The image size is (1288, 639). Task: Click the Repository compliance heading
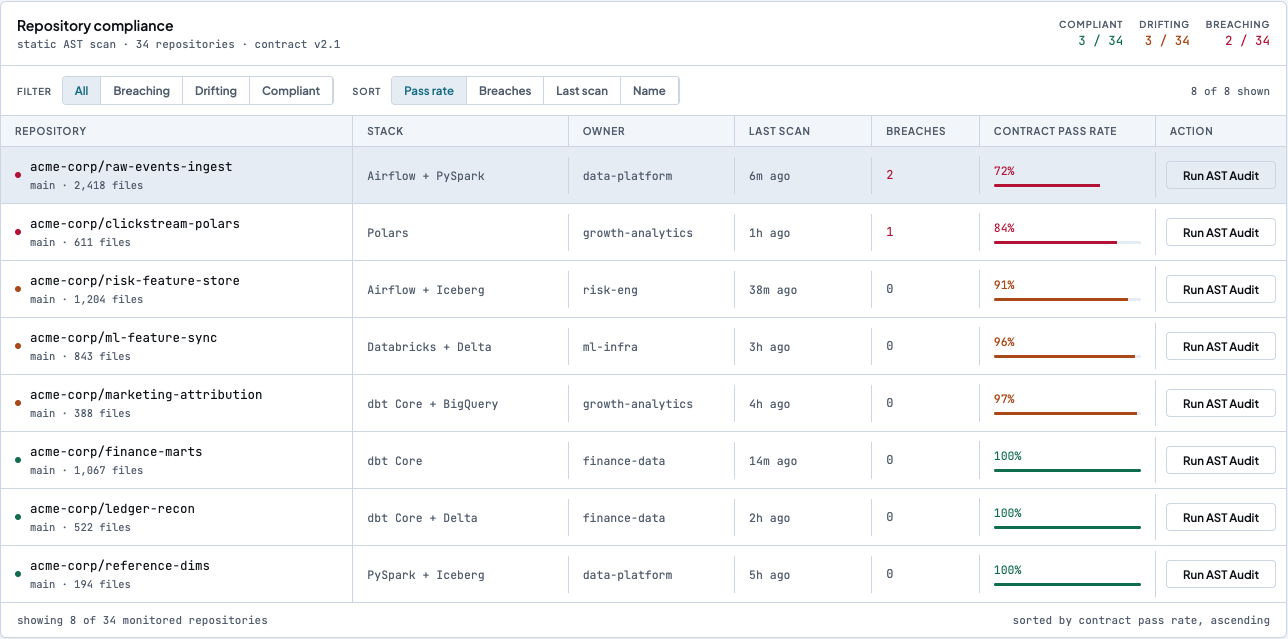pyautogui.click(x=95, y=26)
